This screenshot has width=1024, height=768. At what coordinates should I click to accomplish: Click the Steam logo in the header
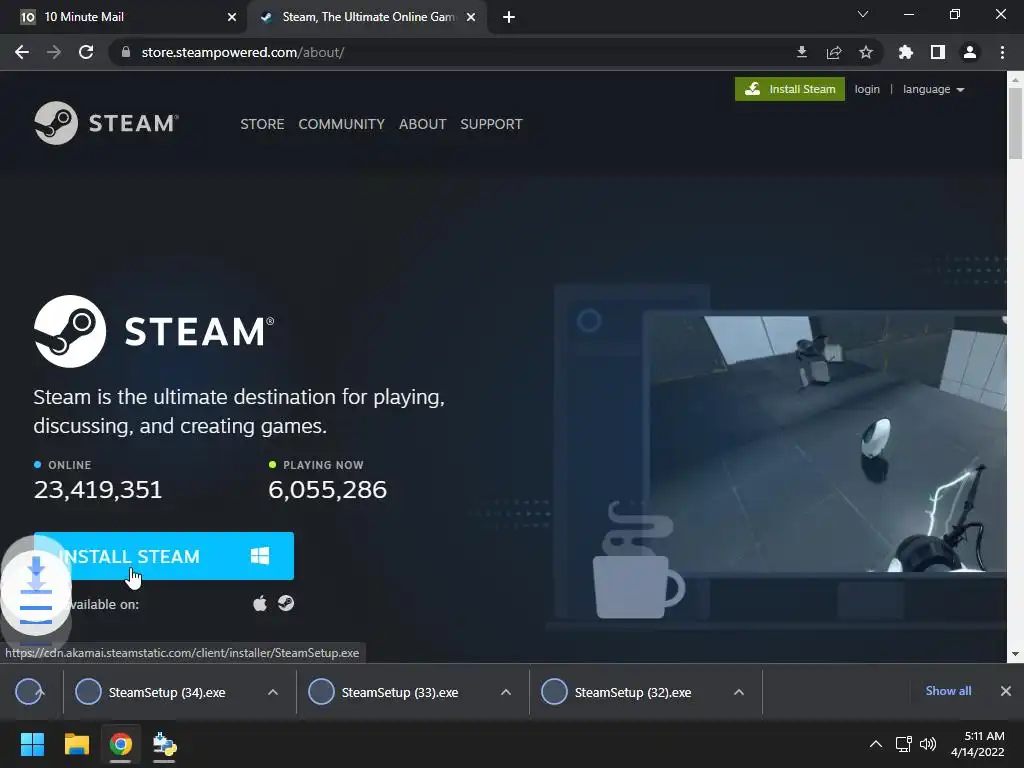click(106, 123)
